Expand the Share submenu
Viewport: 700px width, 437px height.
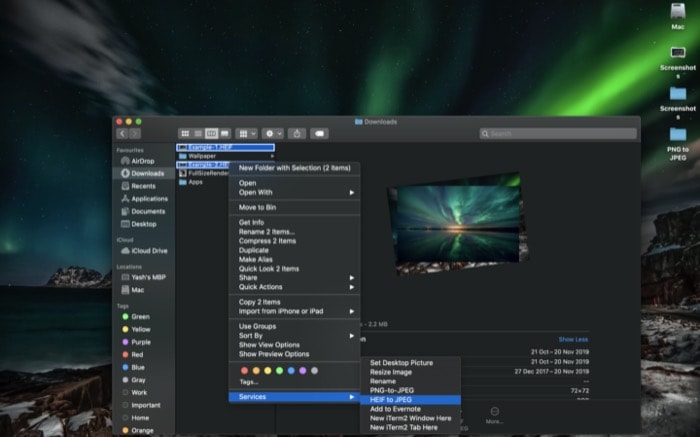point(294,278)
